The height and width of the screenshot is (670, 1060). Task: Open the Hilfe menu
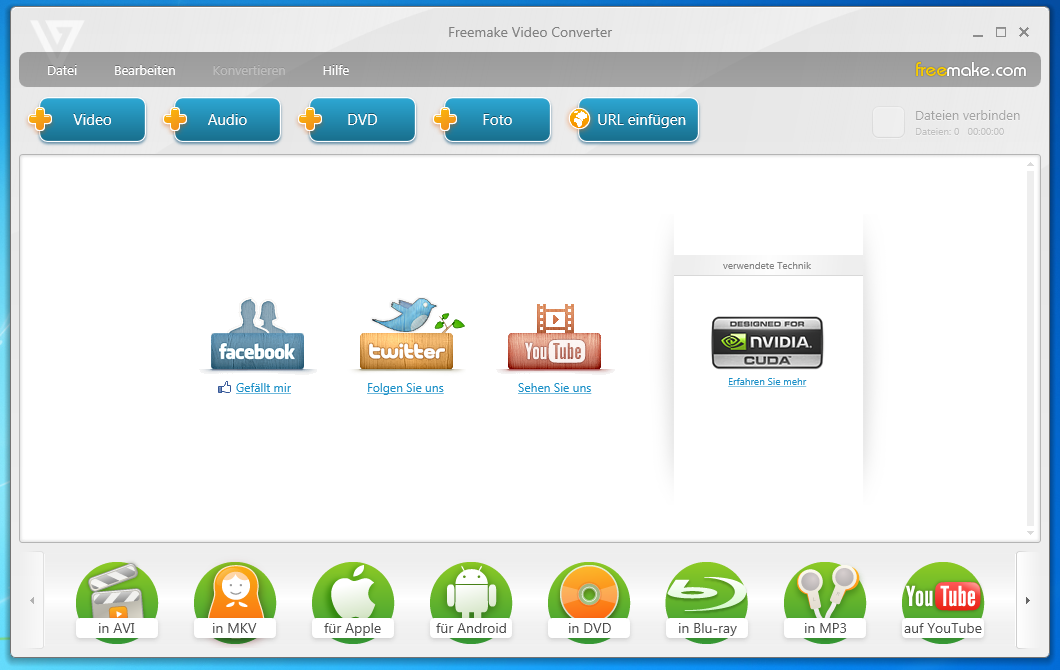[336, 70]
